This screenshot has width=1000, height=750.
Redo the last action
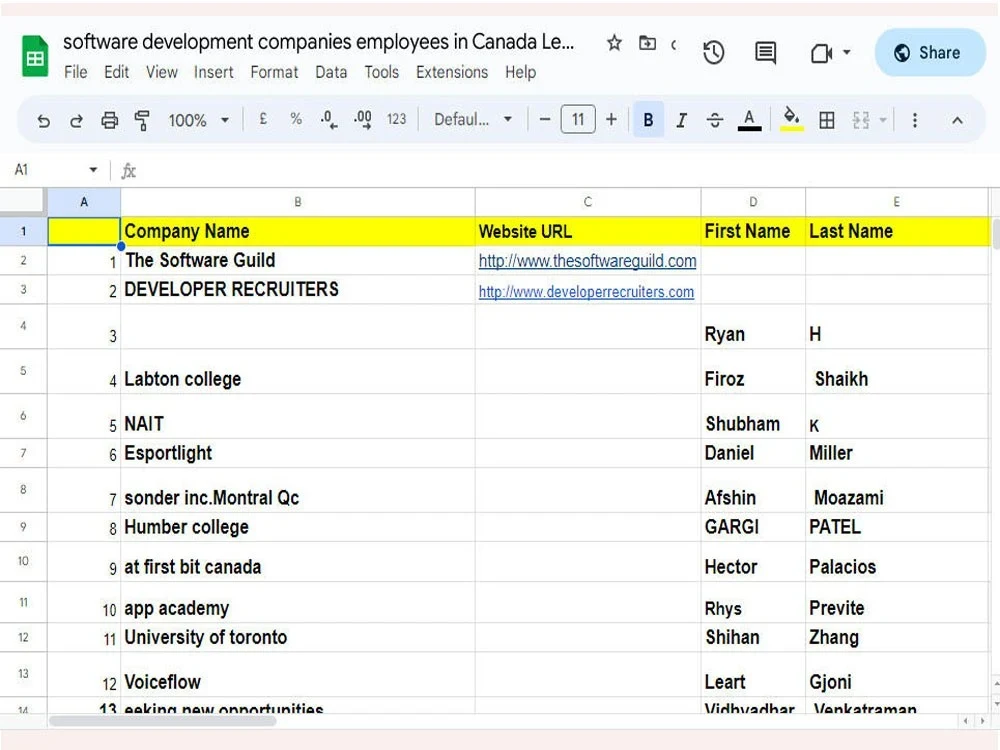tap(76, 120)
